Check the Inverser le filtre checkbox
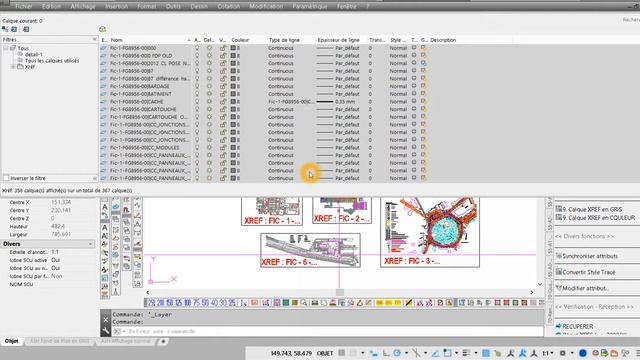This screenshot has height=360, width=640. click(6, 178)
